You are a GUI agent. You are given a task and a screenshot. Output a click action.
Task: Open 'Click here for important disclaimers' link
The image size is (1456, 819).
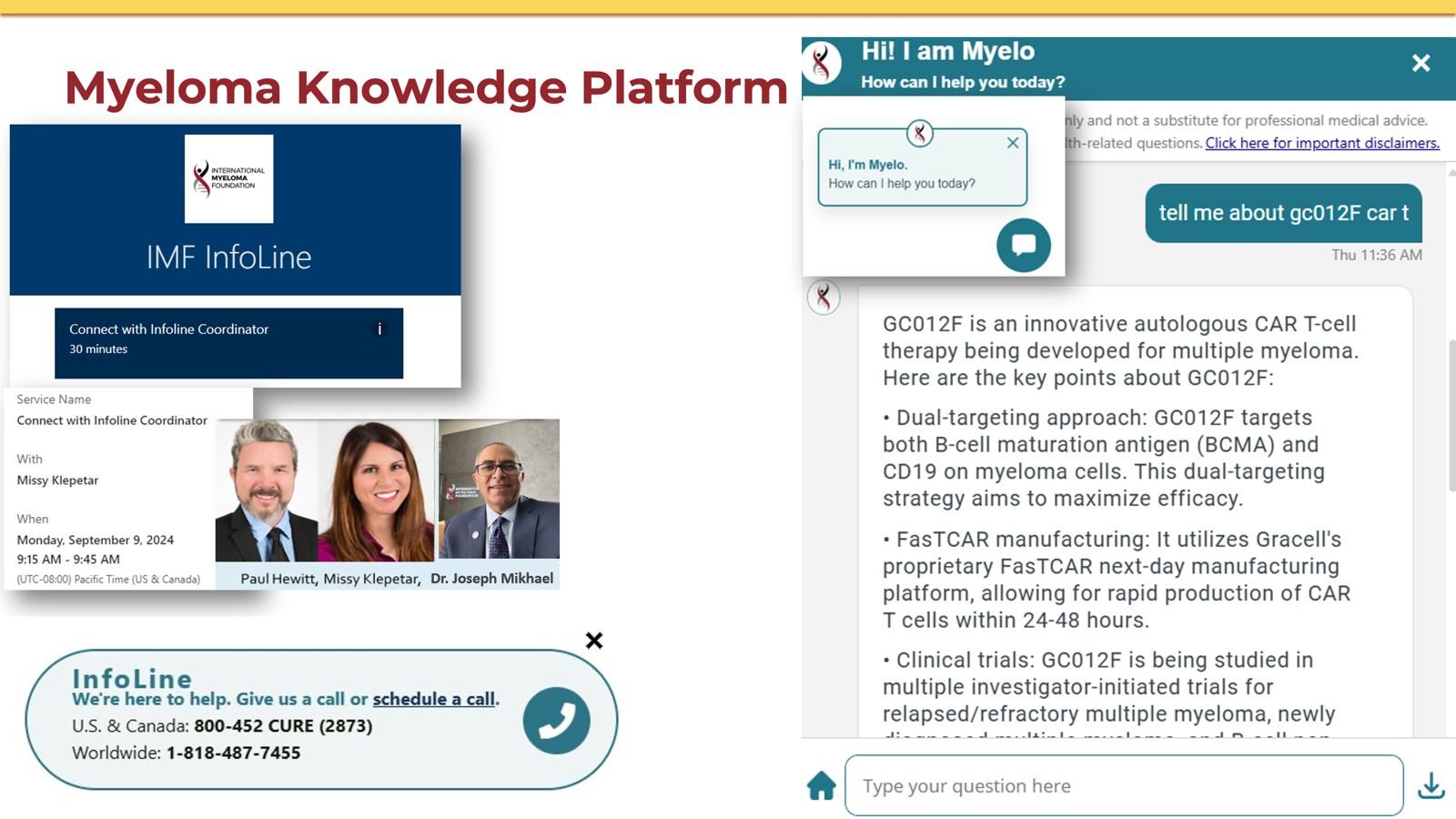click(x=1322, y=143)
